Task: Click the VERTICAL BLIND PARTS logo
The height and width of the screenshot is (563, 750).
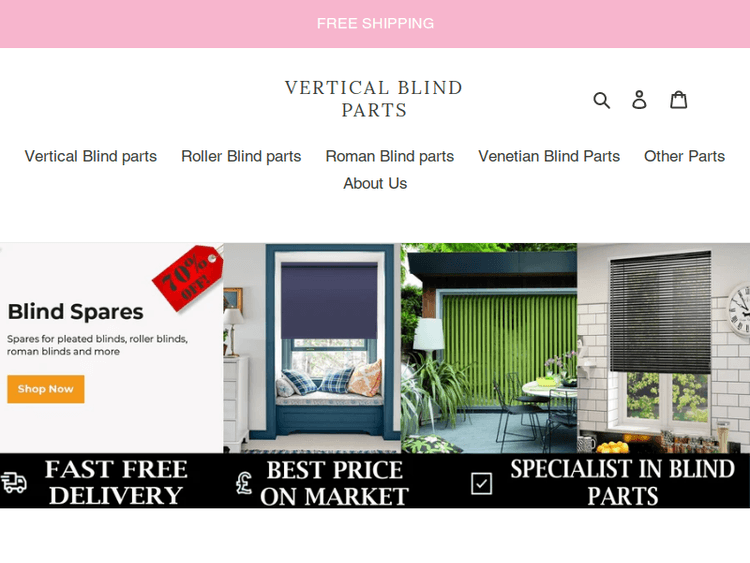Action: [374, 99]
